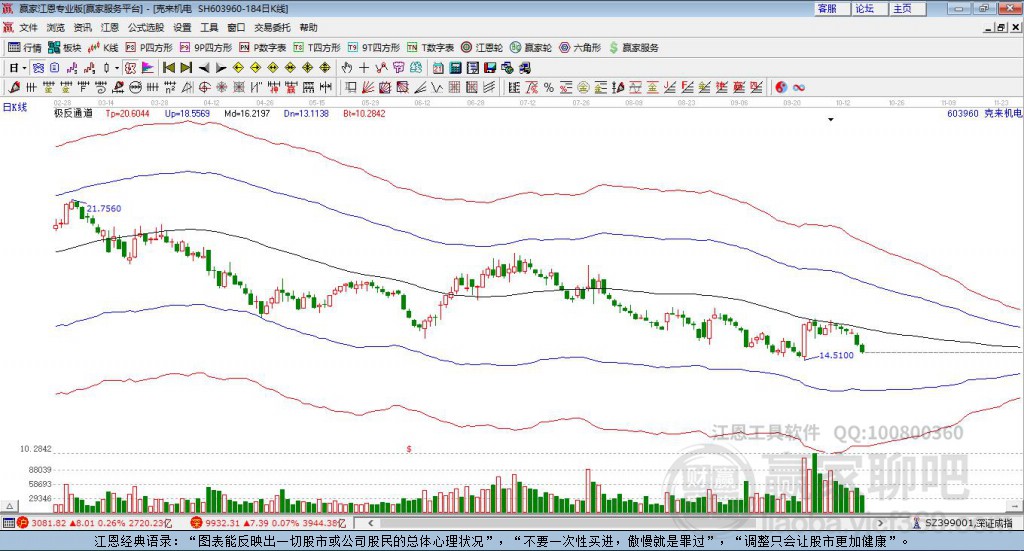Click the scrollbar right arrow in the status bar

(880, 523)
